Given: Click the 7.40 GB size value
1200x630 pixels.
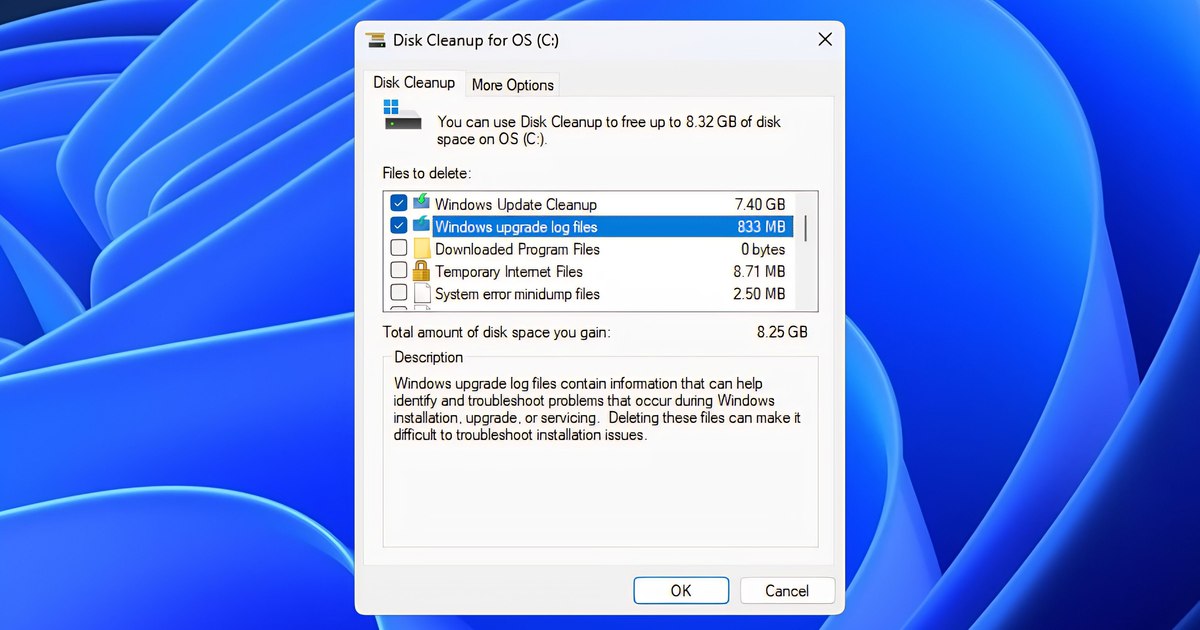Looking at the screenshot, I should 760,204.
